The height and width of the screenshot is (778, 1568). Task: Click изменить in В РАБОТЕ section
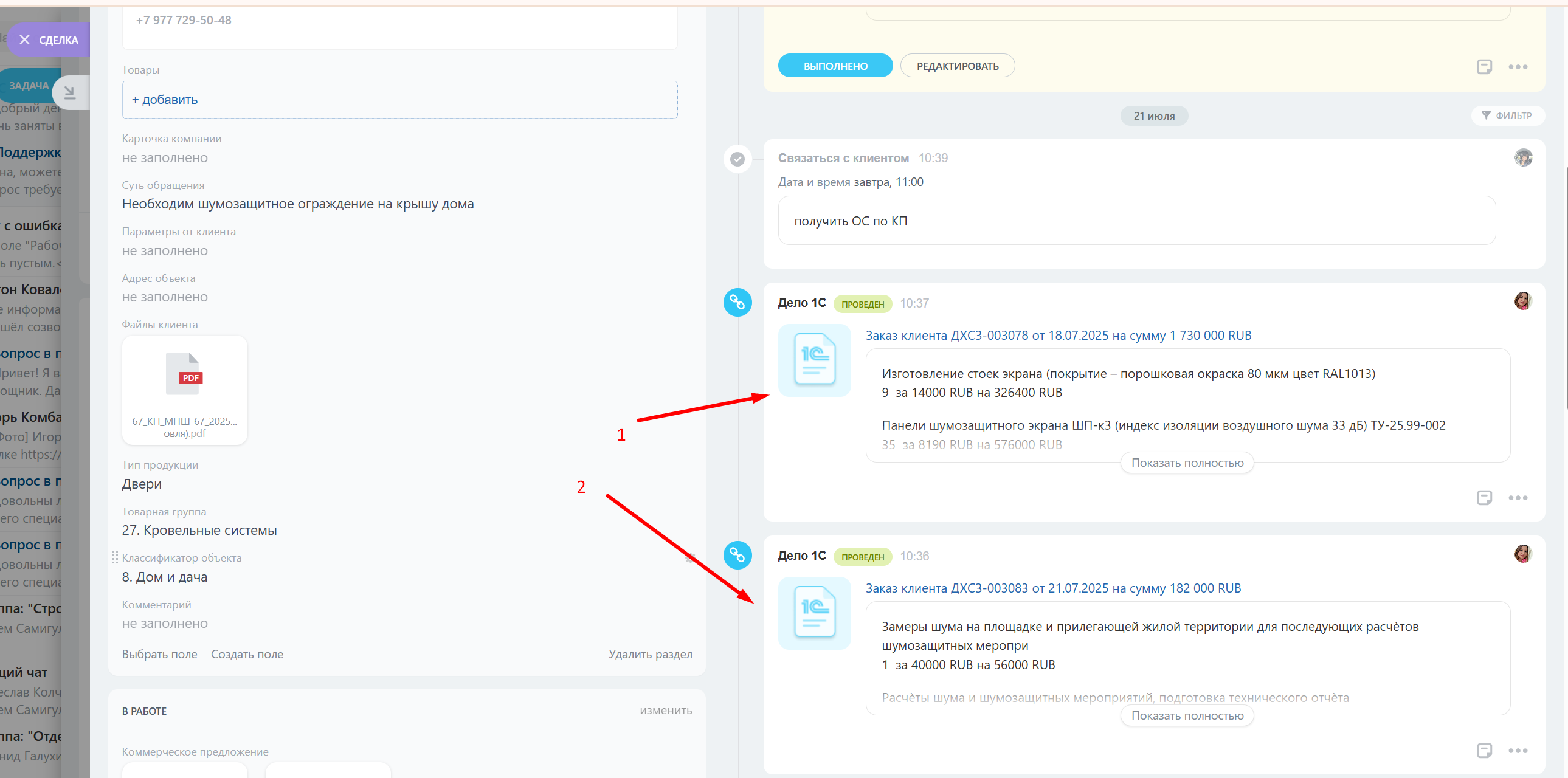click(665, 711)
